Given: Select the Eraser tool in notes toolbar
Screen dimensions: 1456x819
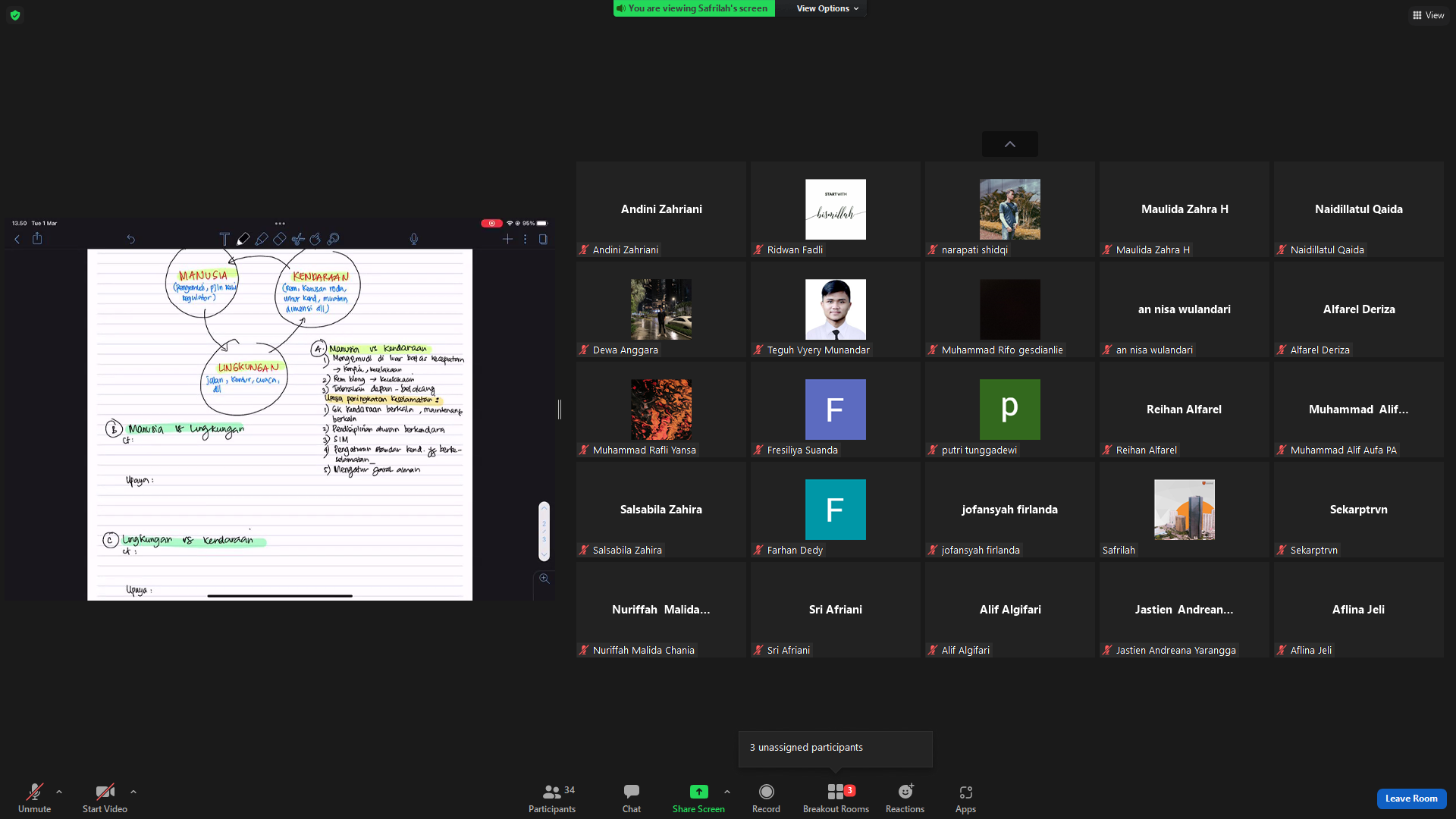Looking at the screenshot, I should 279,239.
